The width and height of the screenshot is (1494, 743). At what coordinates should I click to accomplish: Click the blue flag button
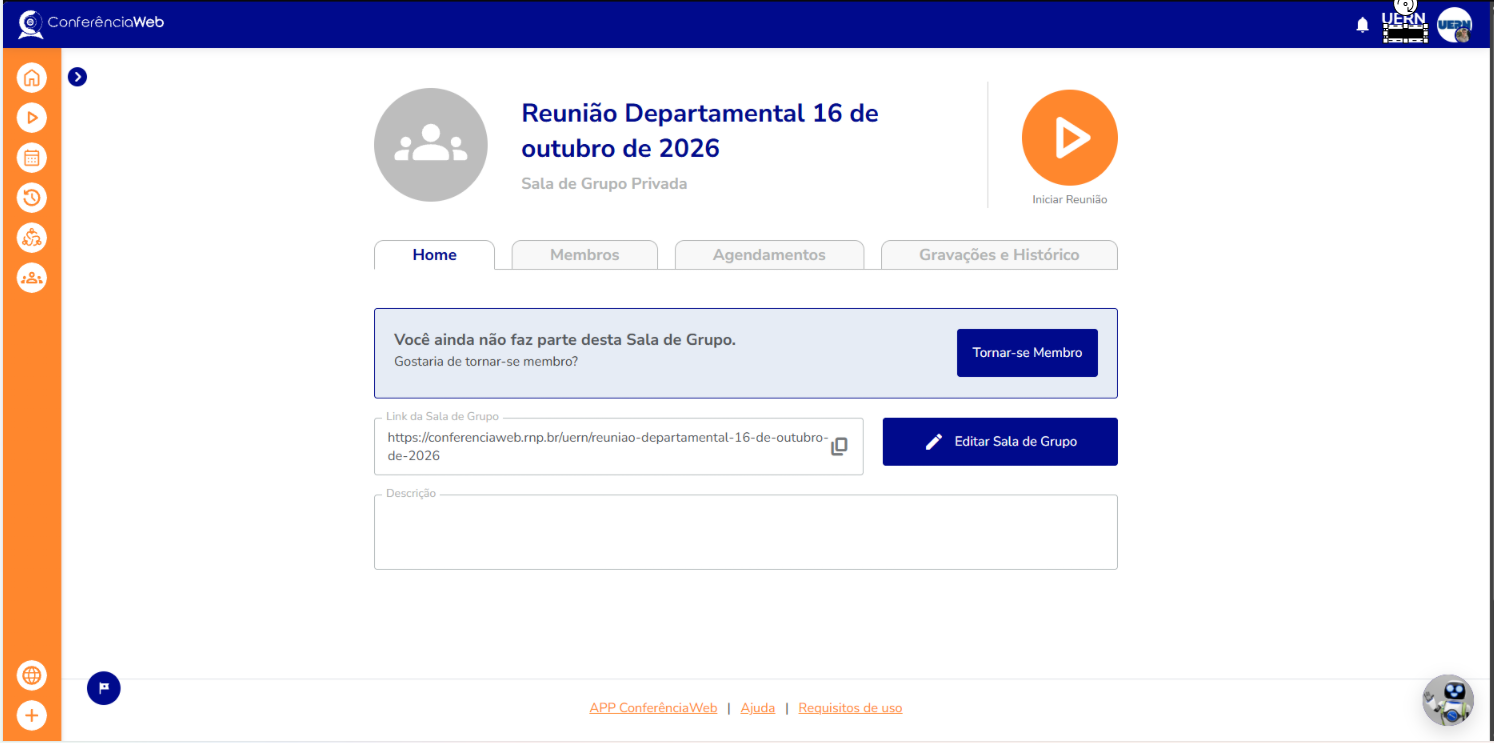(104, 688)
